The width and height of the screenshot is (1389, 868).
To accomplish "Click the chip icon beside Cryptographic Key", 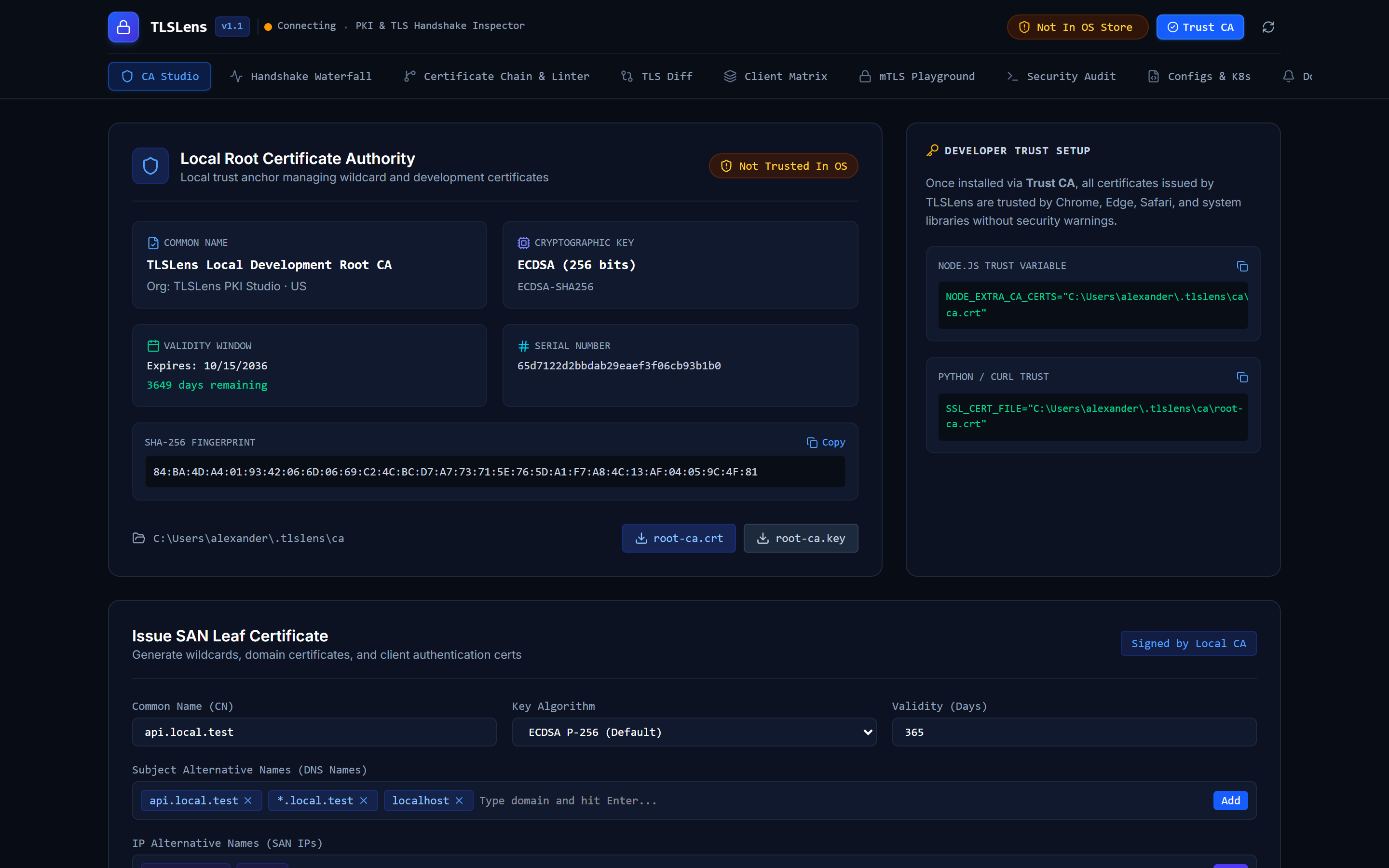I will (x=523, y=243).
